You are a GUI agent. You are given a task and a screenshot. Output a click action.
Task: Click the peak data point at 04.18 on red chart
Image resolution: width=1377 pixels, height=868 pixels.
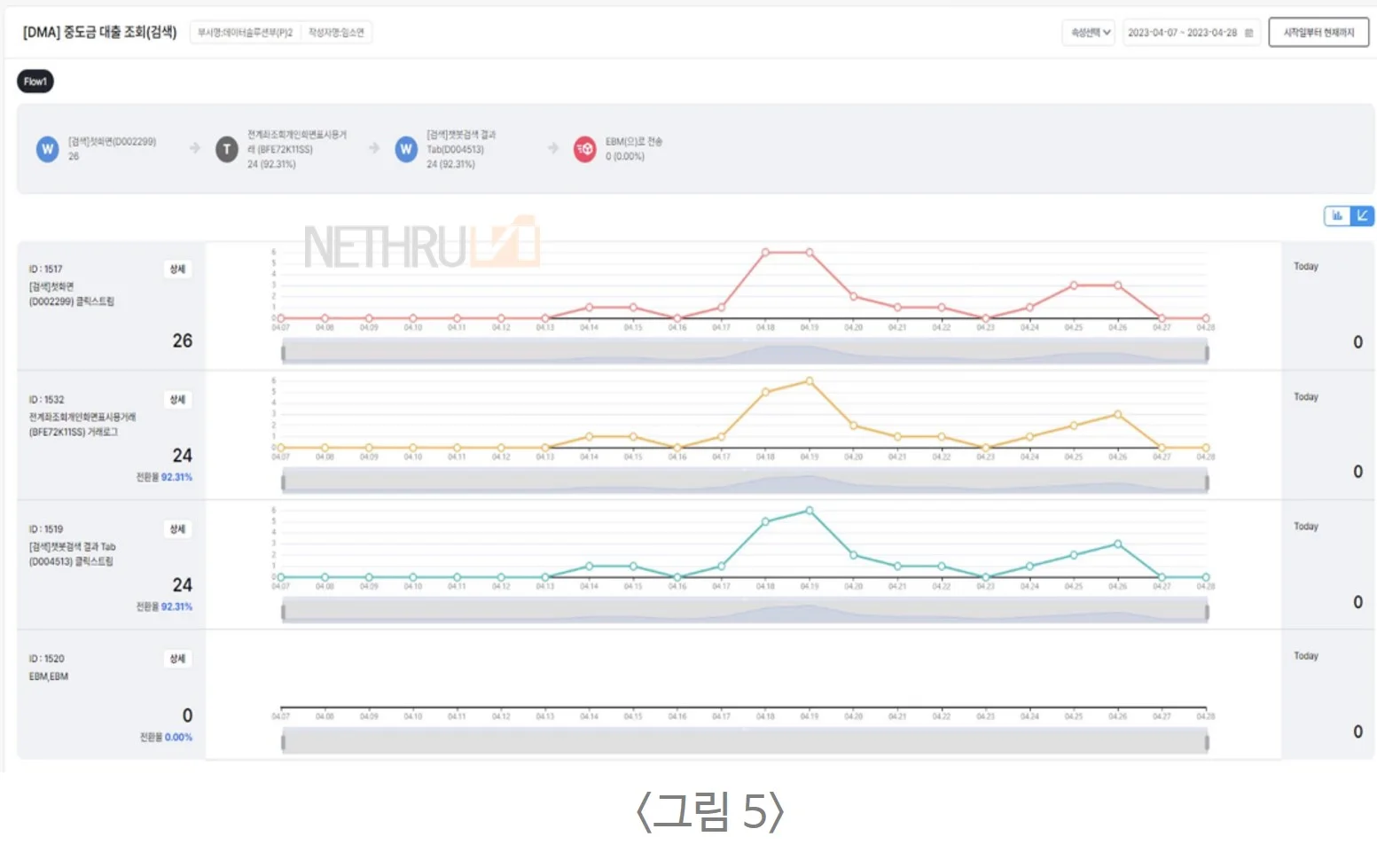tap(766, 252)
